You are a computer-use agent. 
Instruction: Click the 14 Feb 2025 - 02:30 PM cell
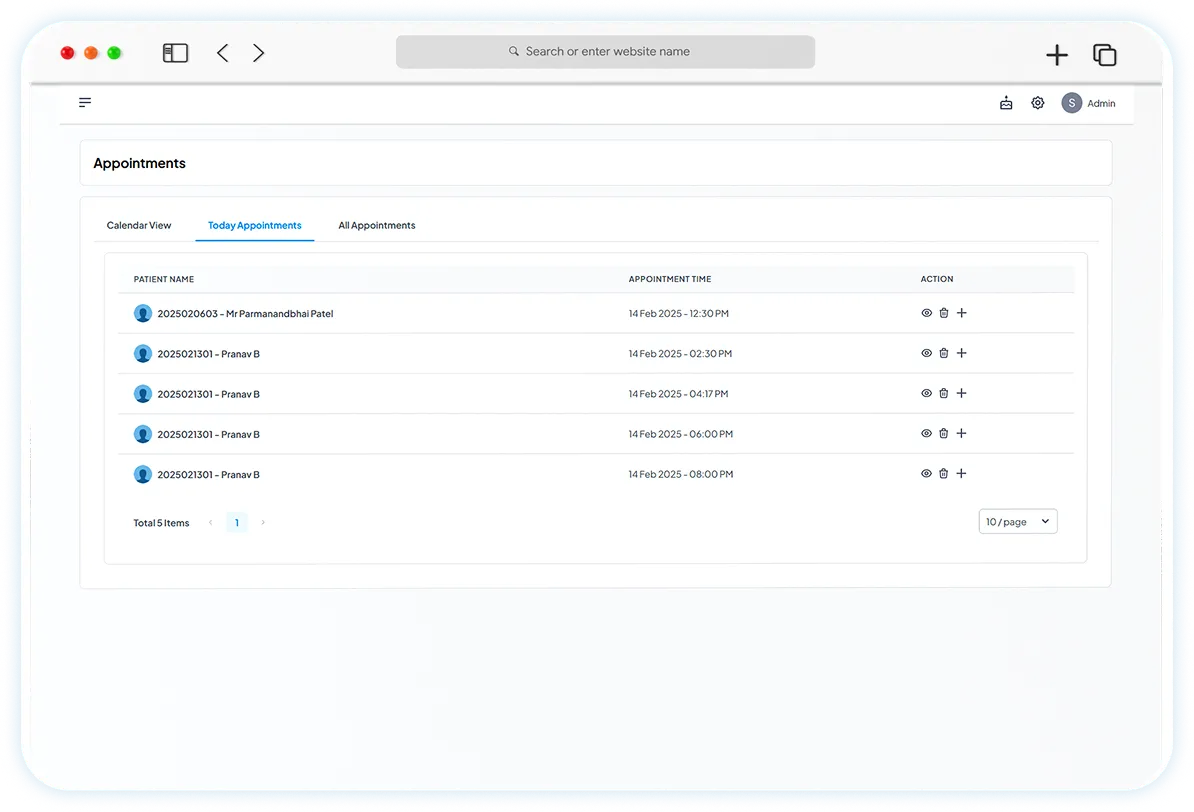pos(680,354)
